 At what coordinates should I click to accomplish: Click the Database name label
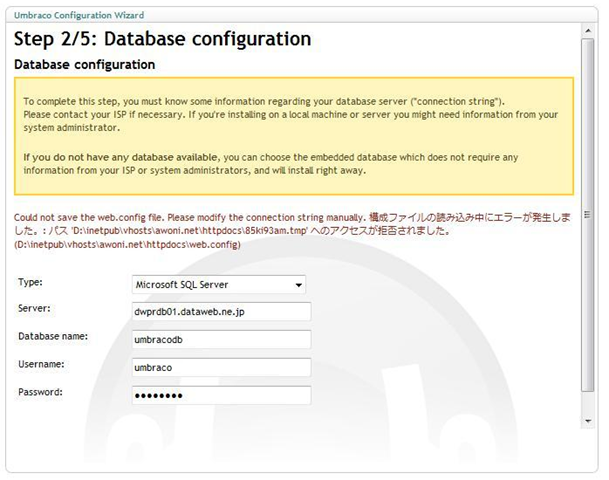point(53,336)
